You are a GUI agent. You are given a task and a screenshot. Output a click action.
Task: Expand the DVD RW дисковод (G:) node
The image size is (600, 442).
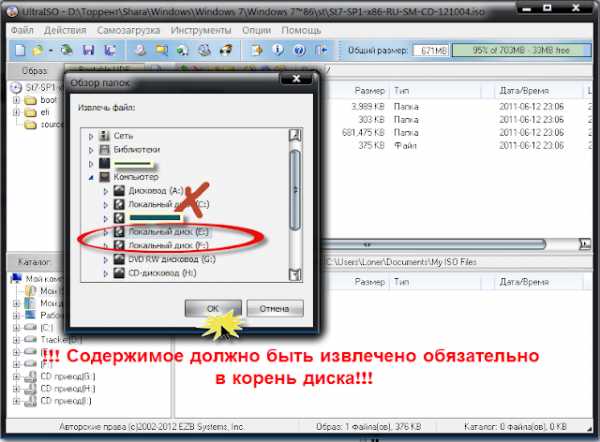[x=106, y=260]
